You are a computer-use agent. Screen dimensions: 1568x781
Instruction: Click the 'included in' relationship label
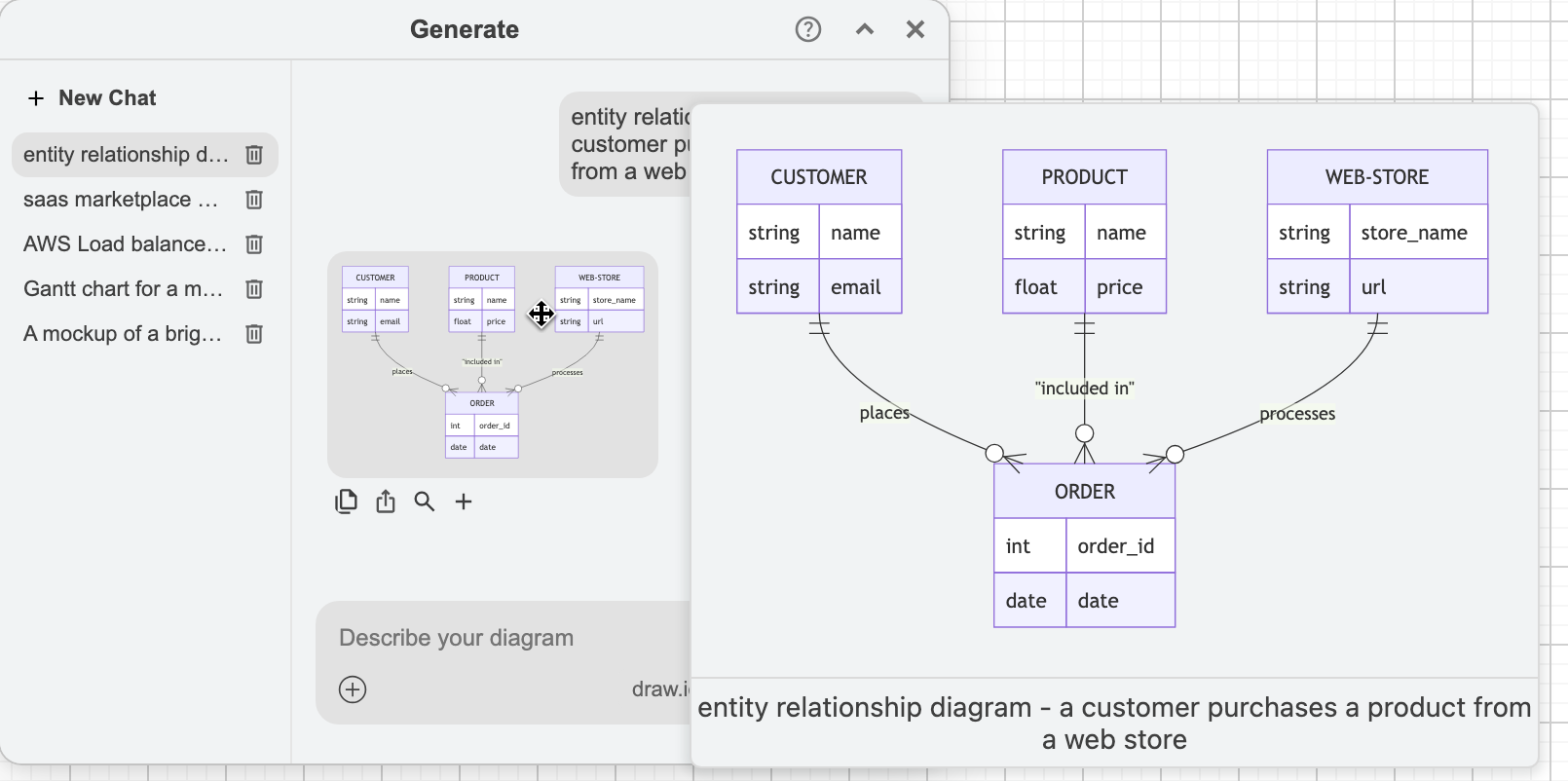tap(1085, 389)
